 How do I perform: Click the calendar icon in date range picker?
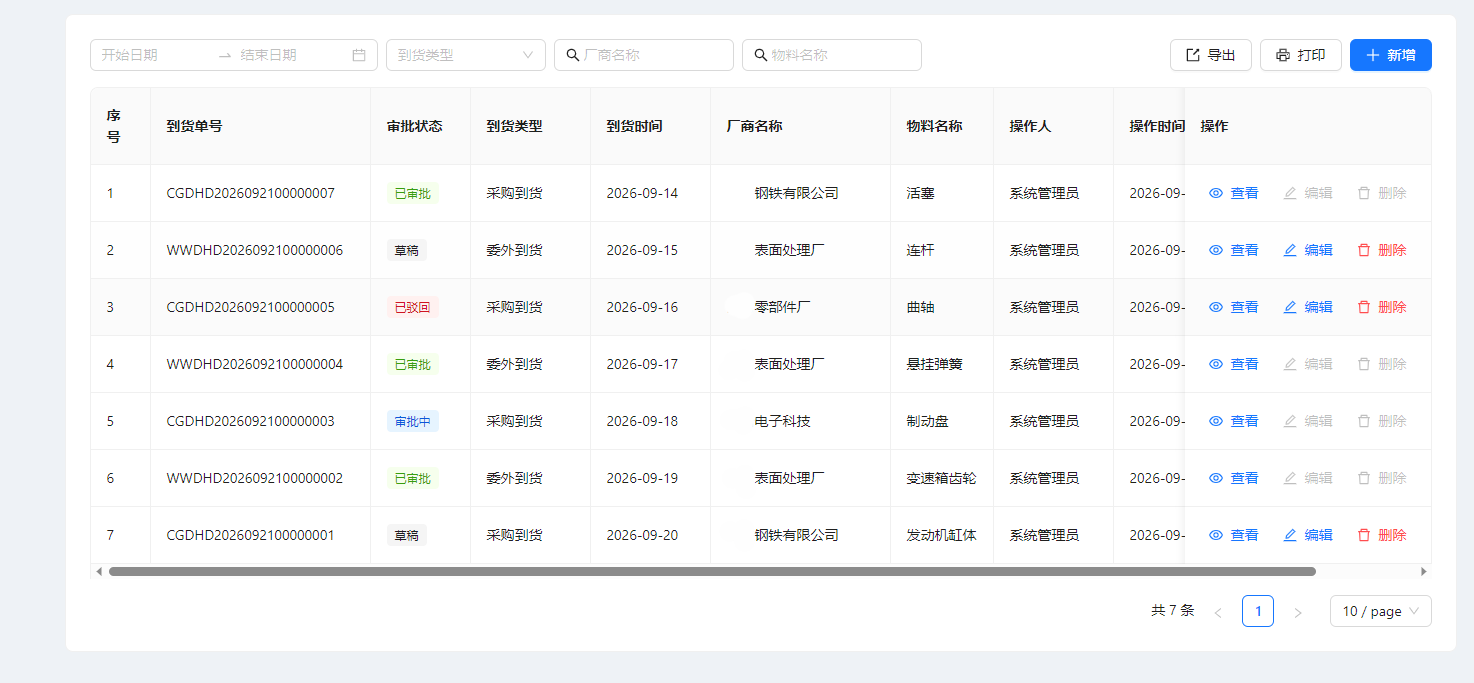359,55
